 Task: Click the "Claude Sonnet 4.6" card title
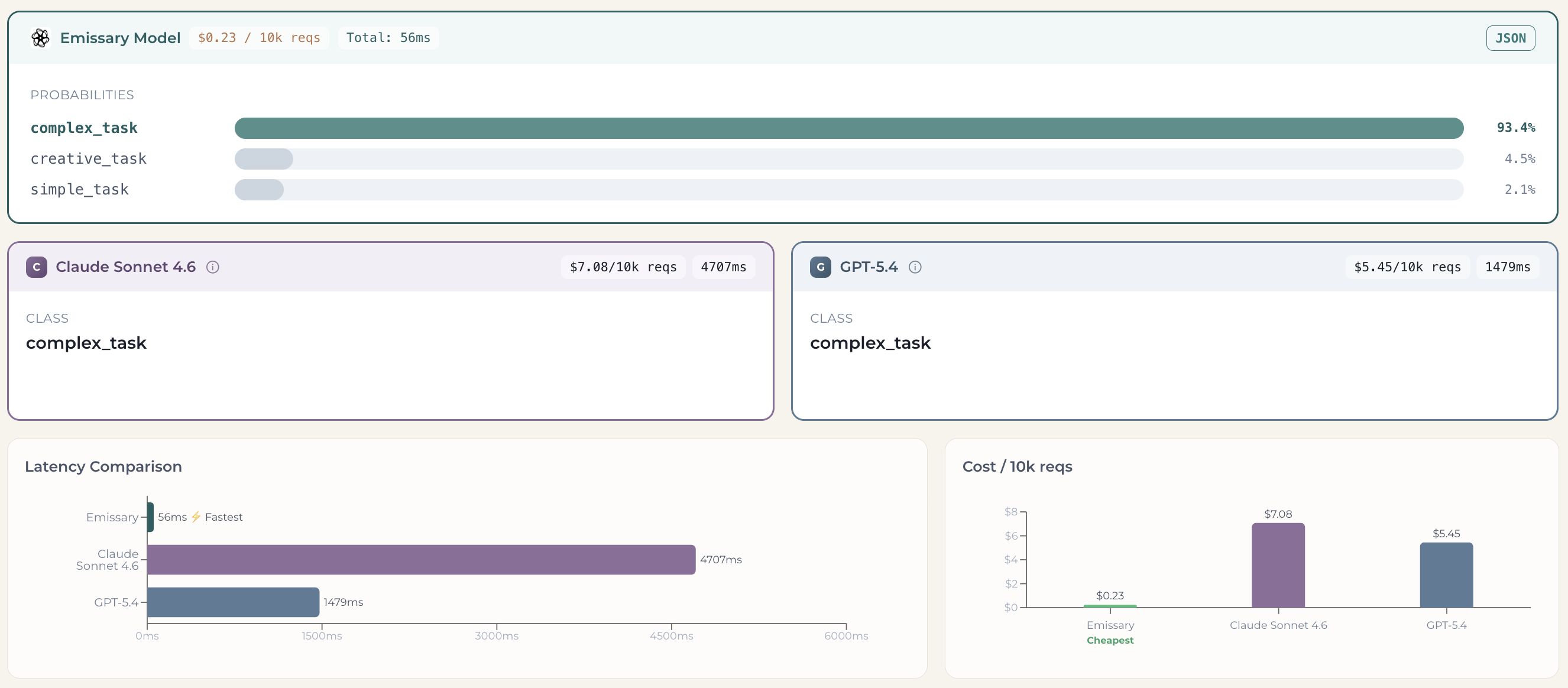click(x=126, y=267)
